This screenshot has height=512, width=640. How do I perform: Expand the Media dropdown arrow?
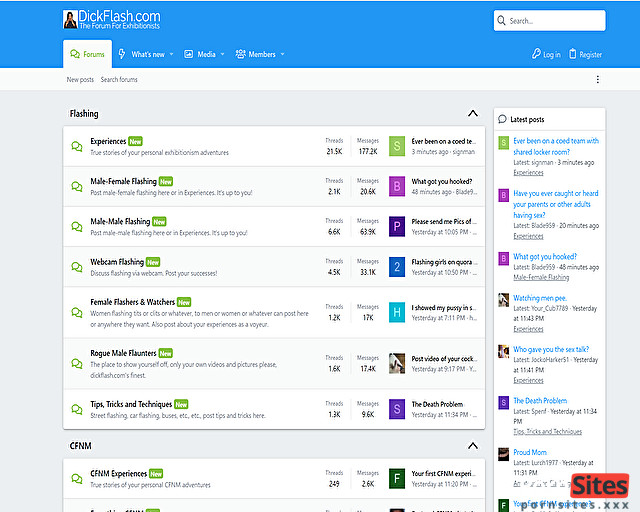[x=222, y=54]
